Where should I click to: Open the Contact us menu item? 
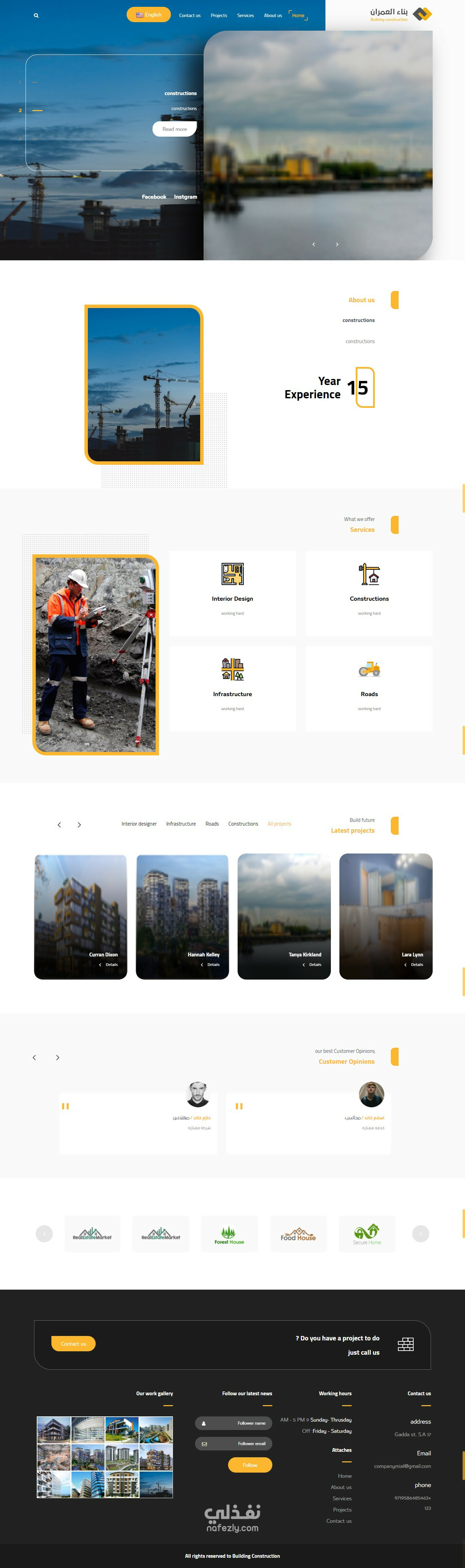click(x=190, y=15)
